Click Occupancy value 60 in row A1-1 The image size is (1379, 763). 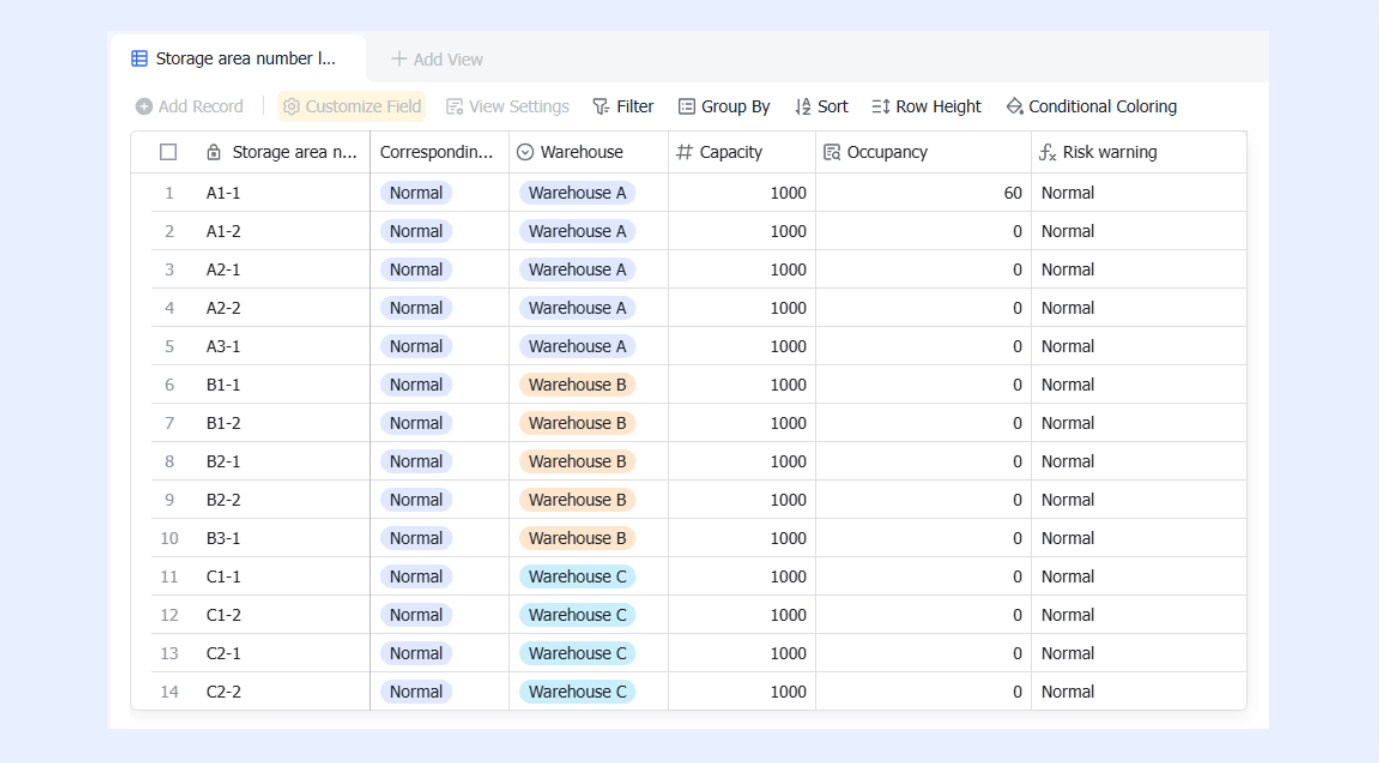point(1013,193)
